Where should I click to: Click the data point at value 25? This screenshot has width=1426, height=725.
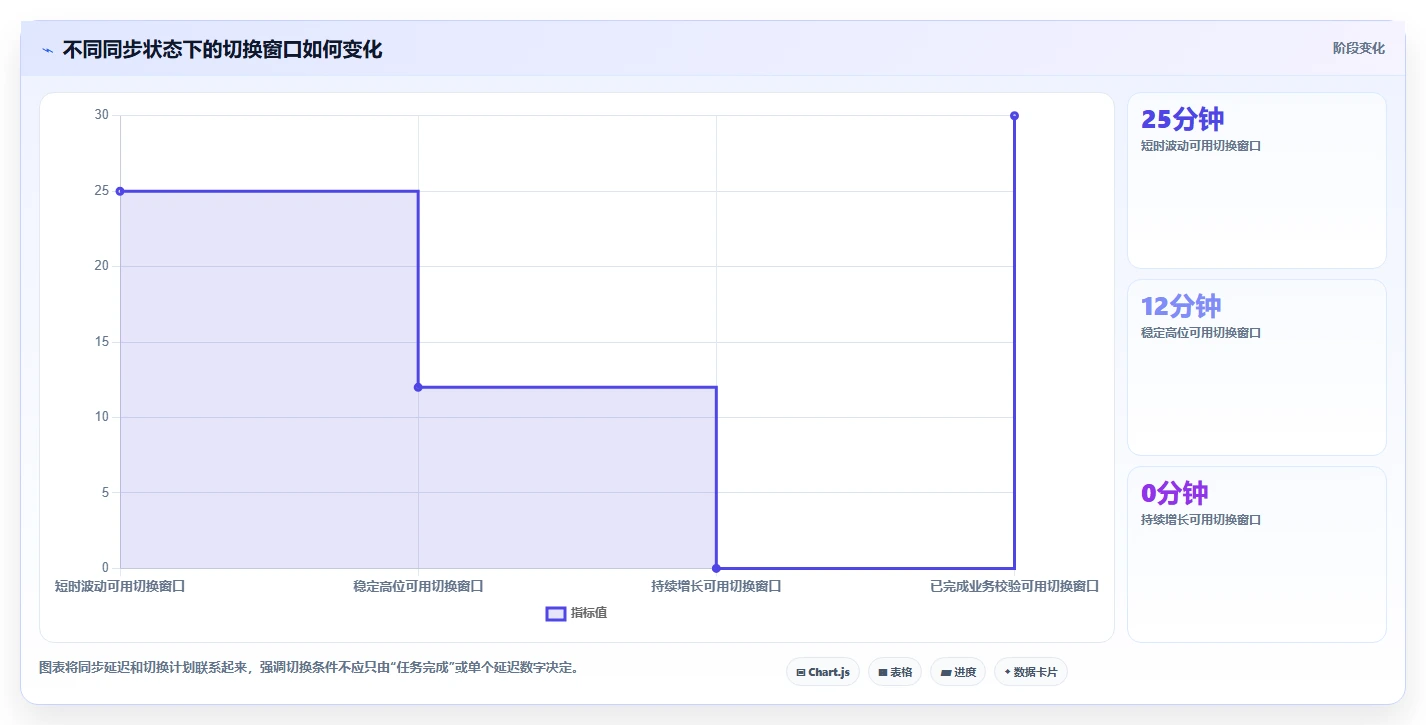tap(120, 191)
